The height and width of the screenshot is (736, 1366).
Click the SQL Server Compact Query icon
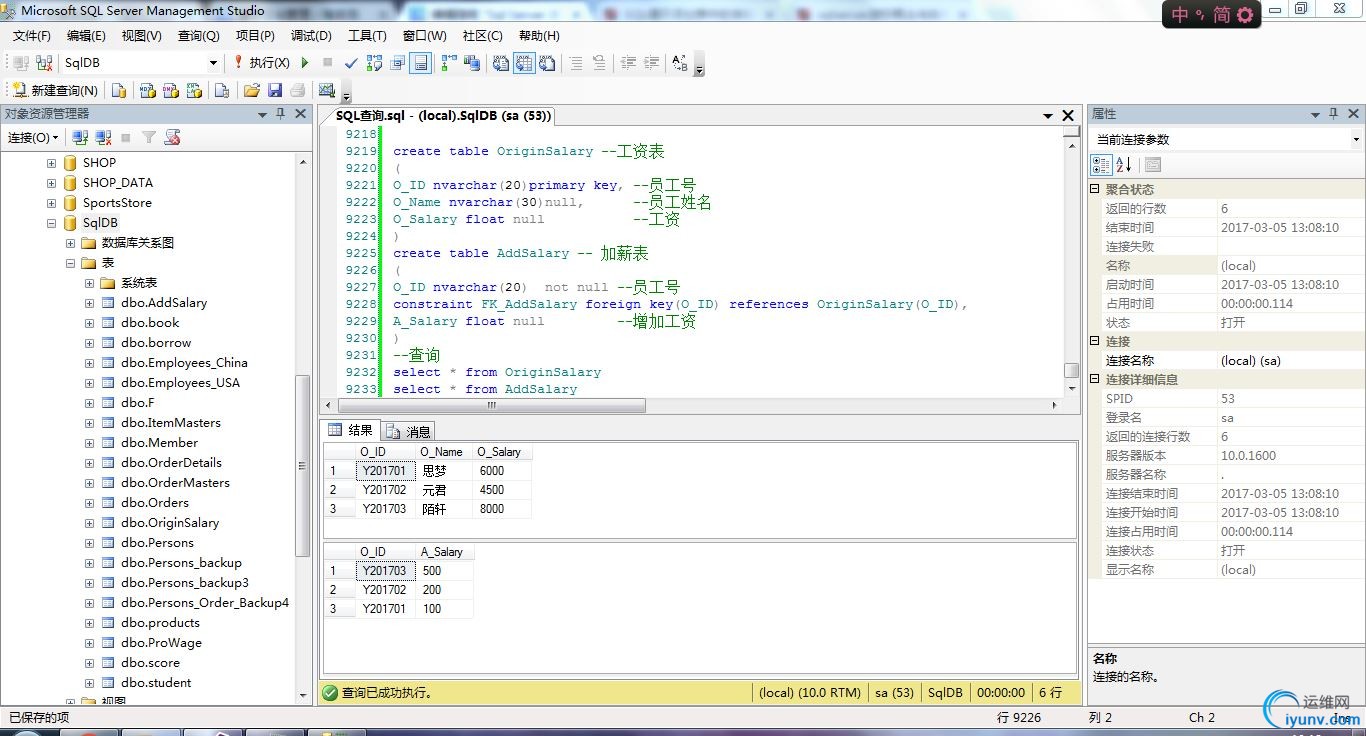coord(222,91)
